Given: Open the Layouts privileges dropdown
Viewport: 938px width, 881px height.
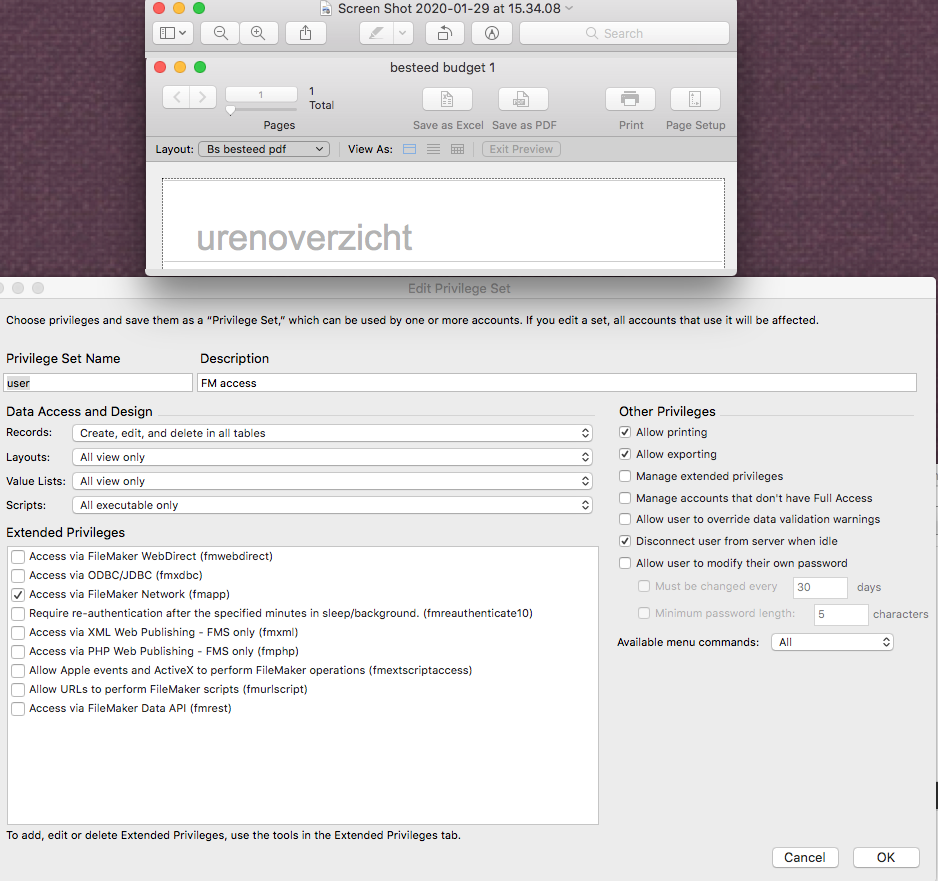Looking at the screenshot, I should [x=332, y=457].
